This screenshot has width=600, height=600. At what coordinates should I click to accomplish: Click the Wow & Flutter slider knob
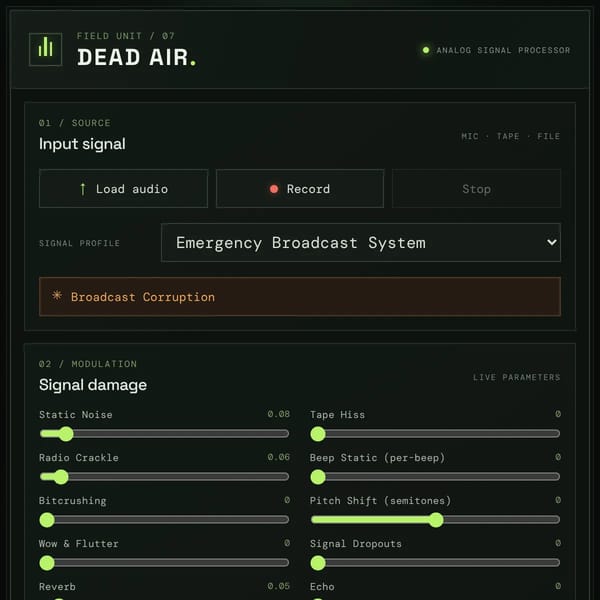point(47,563)
